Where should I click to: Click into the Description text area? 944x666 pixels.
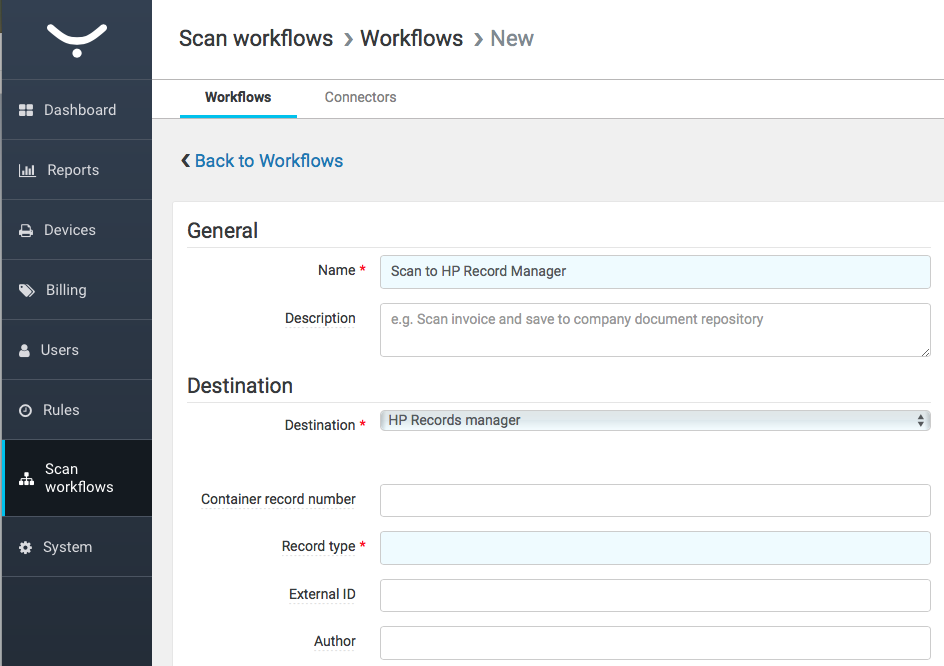[x=655, y=330]
